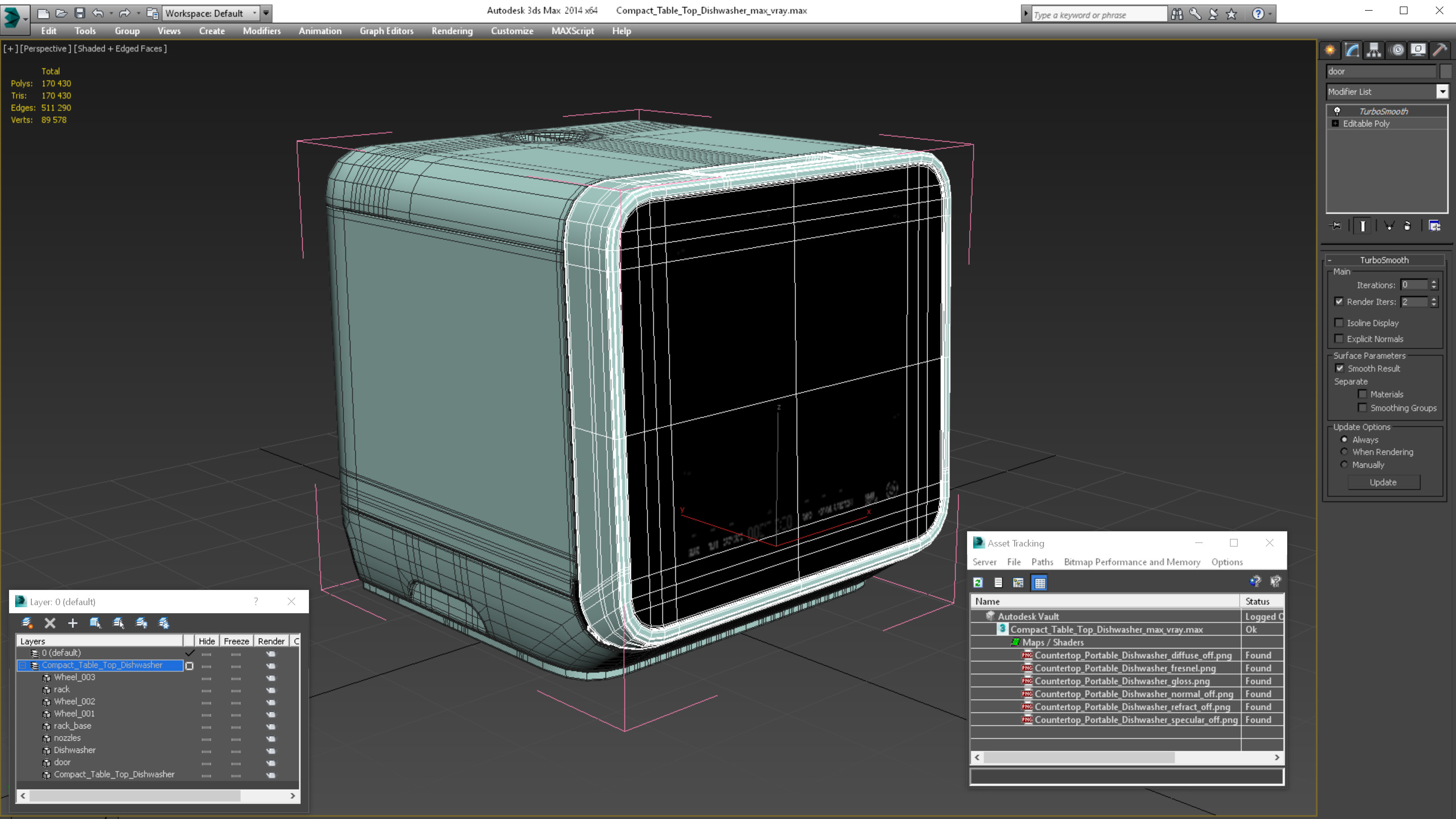Refresh the Asset Tracking list
The image size is (1456, 819).
pyautogui.click(x=978, y=582)
